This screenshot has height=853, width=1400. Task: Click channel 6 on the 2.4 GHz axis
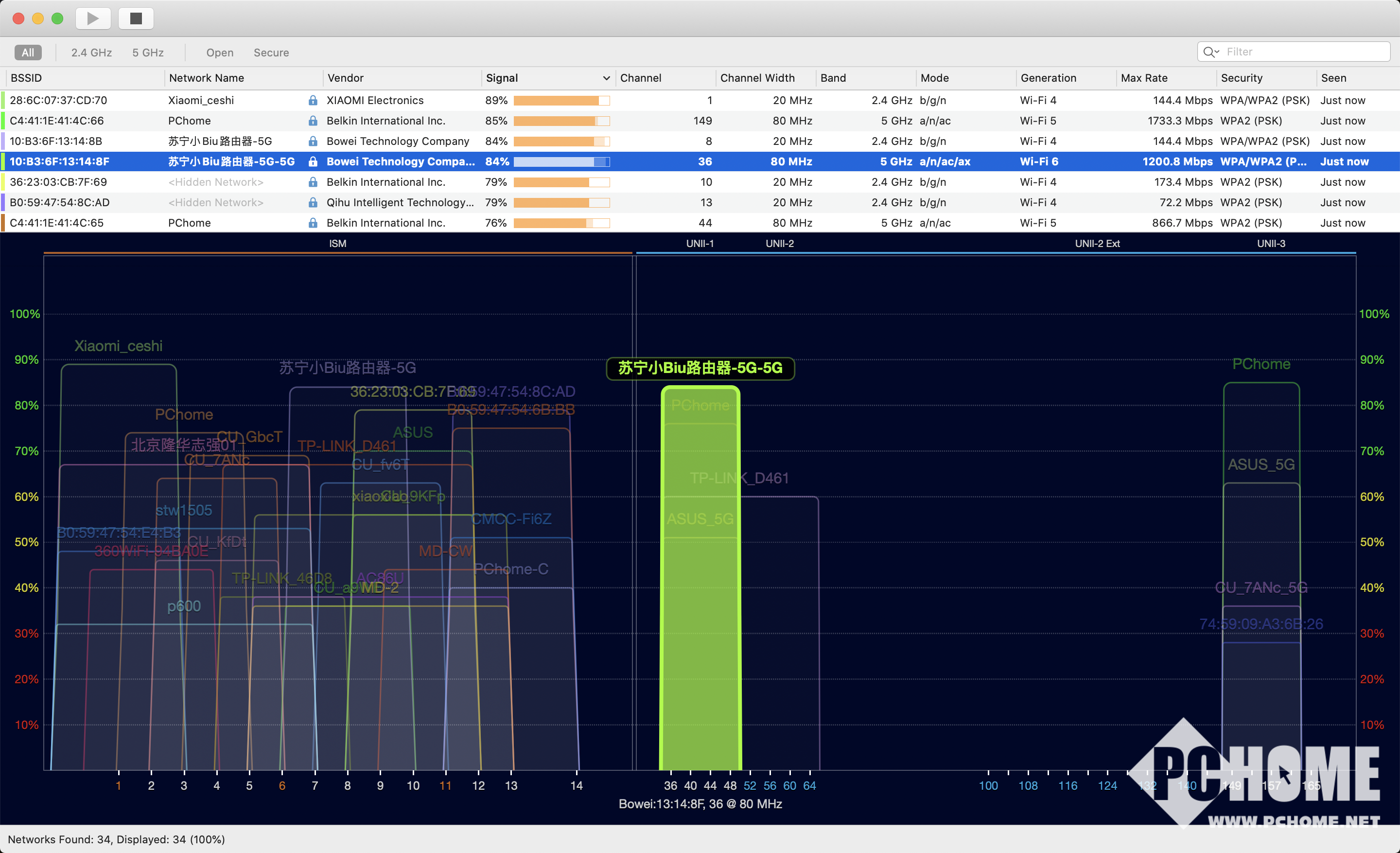[282, 785]
